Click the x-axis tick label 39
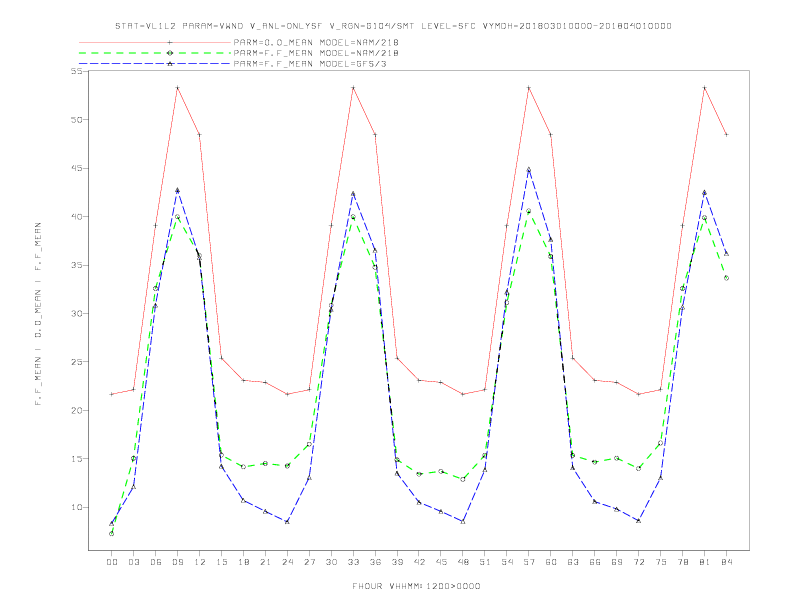The width and height of the screenshot is (792, 612). click(397, 562)
